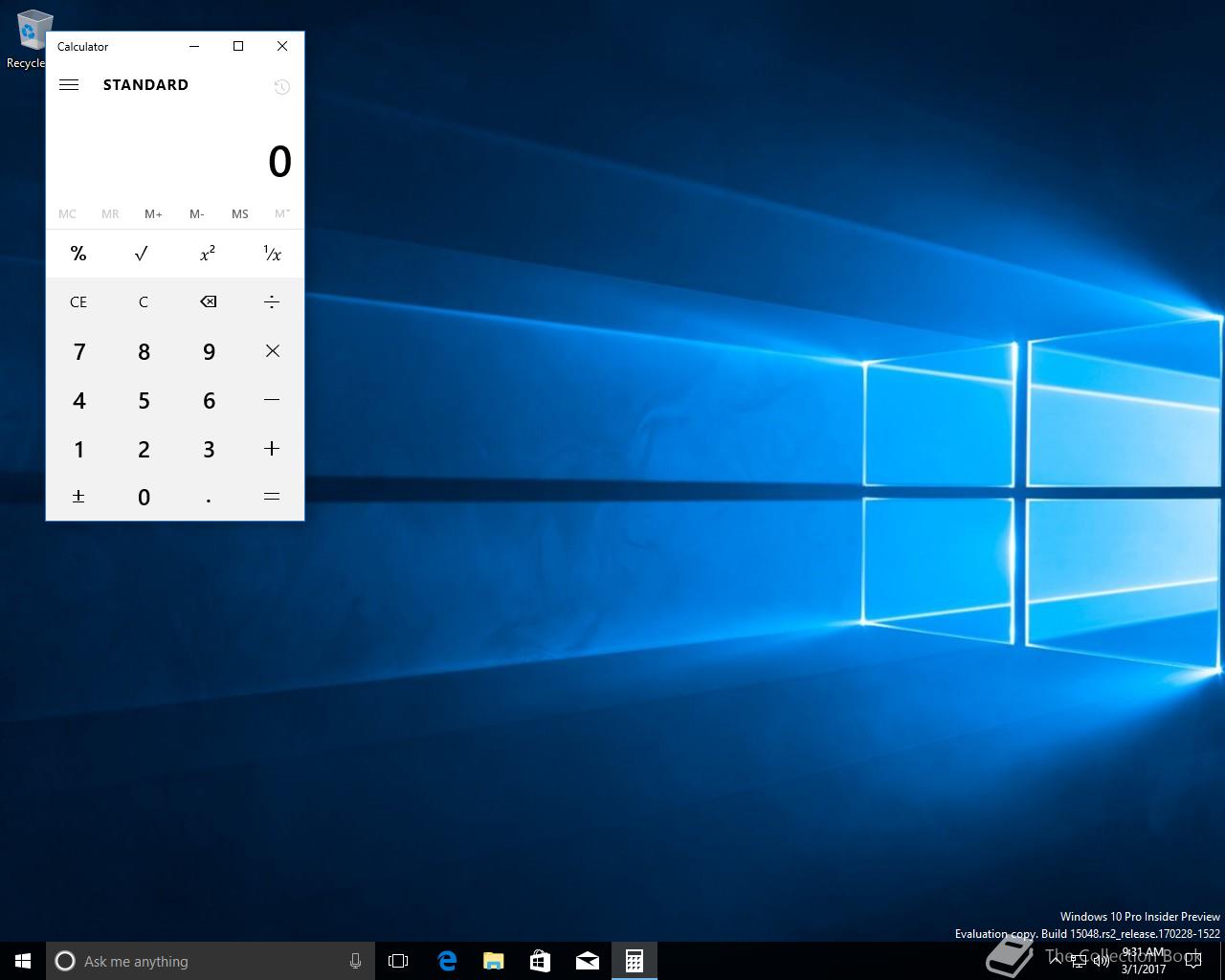This screenshot has width=1225, height=980.
Task: Open the memory list dropdown (M with arrow)
Action: click(282, 213)
